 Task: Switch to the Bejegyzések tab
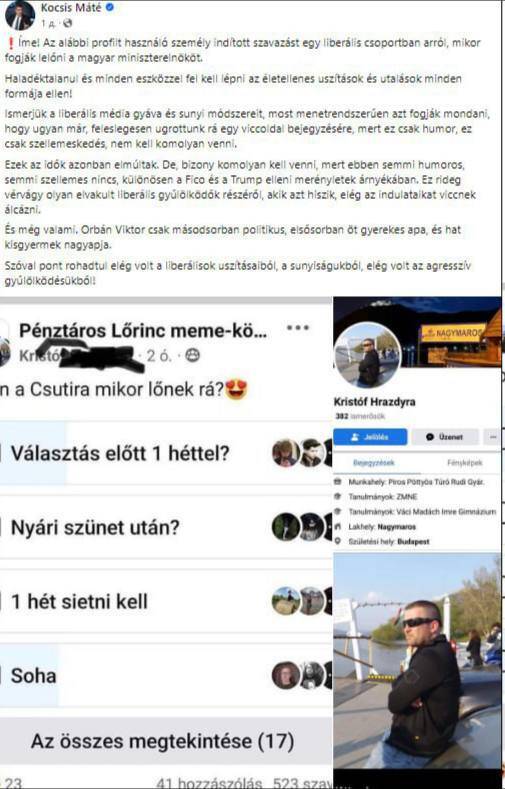[374, 462]
